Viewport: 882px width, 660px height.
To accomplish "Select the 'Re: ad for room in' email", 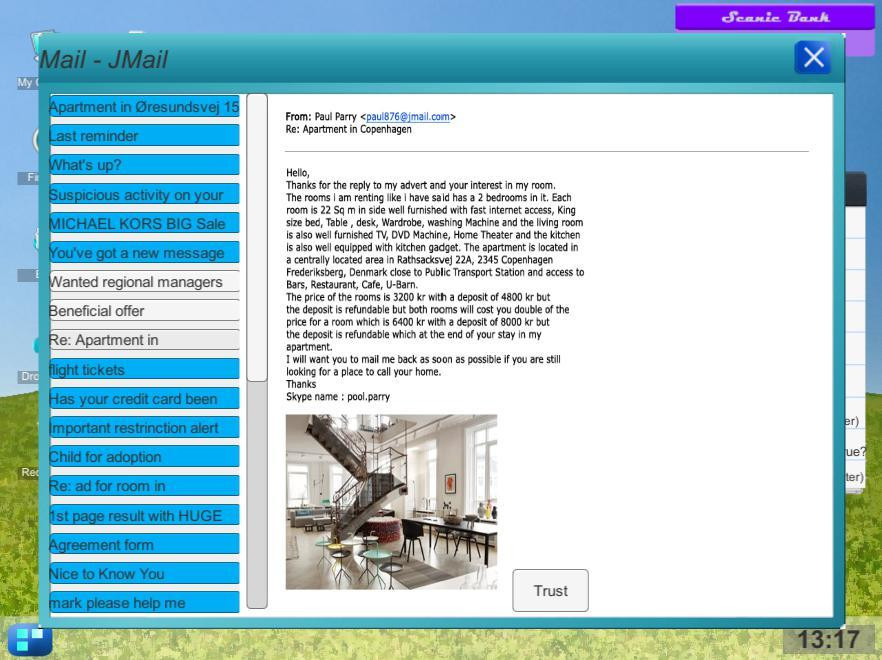I will (144, 486).
